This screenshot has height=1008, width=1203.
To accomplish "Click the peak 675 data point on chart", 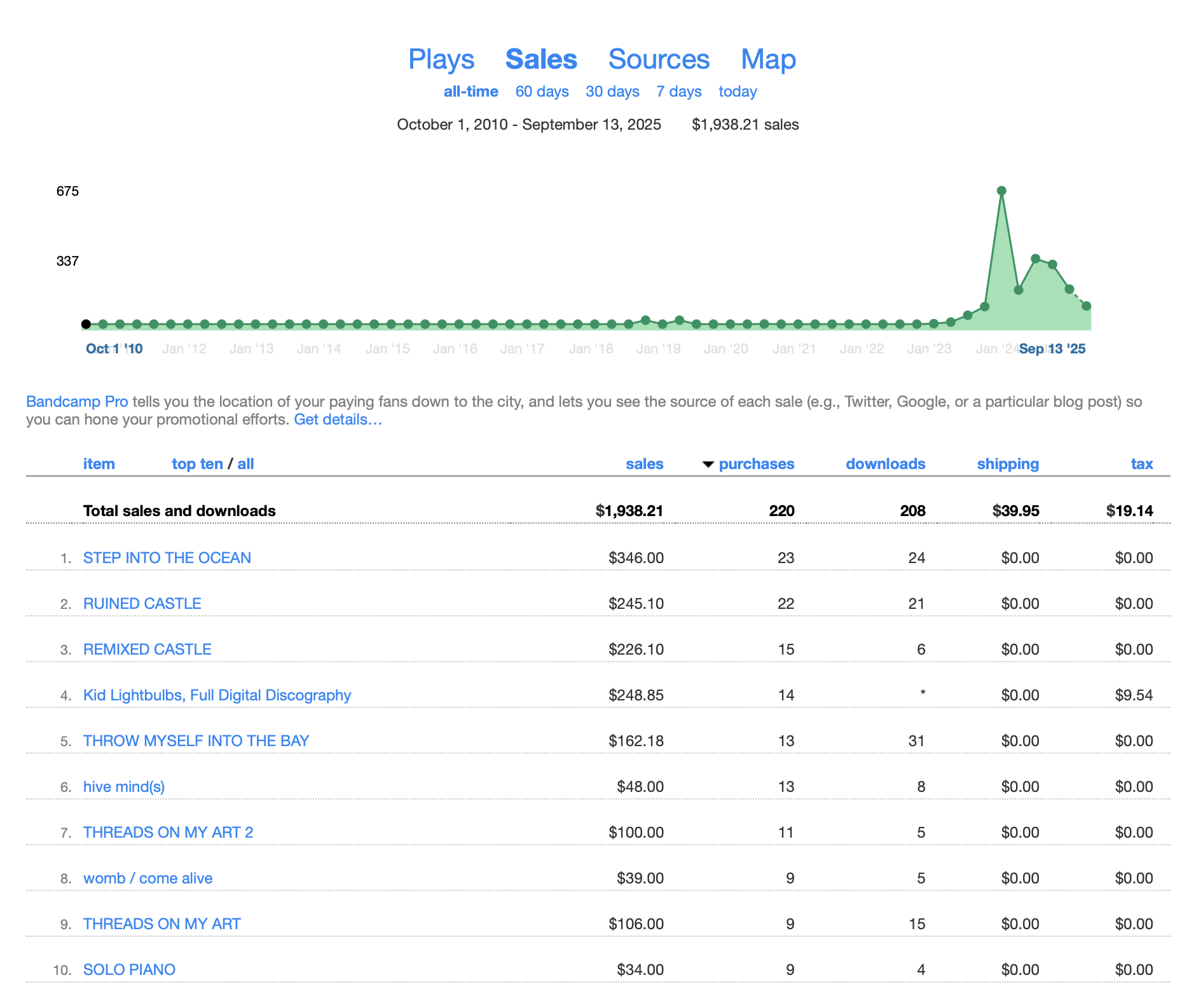I will [1001, 191].
